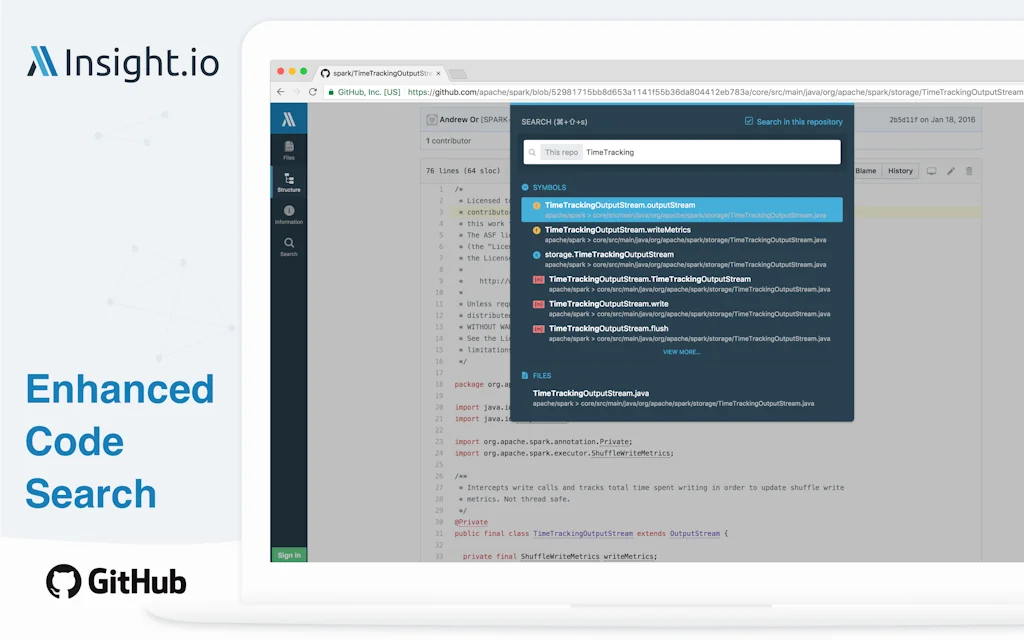Click inside the TimeTracking search input field
1024x640 pixels.
[x=700, y=152]
